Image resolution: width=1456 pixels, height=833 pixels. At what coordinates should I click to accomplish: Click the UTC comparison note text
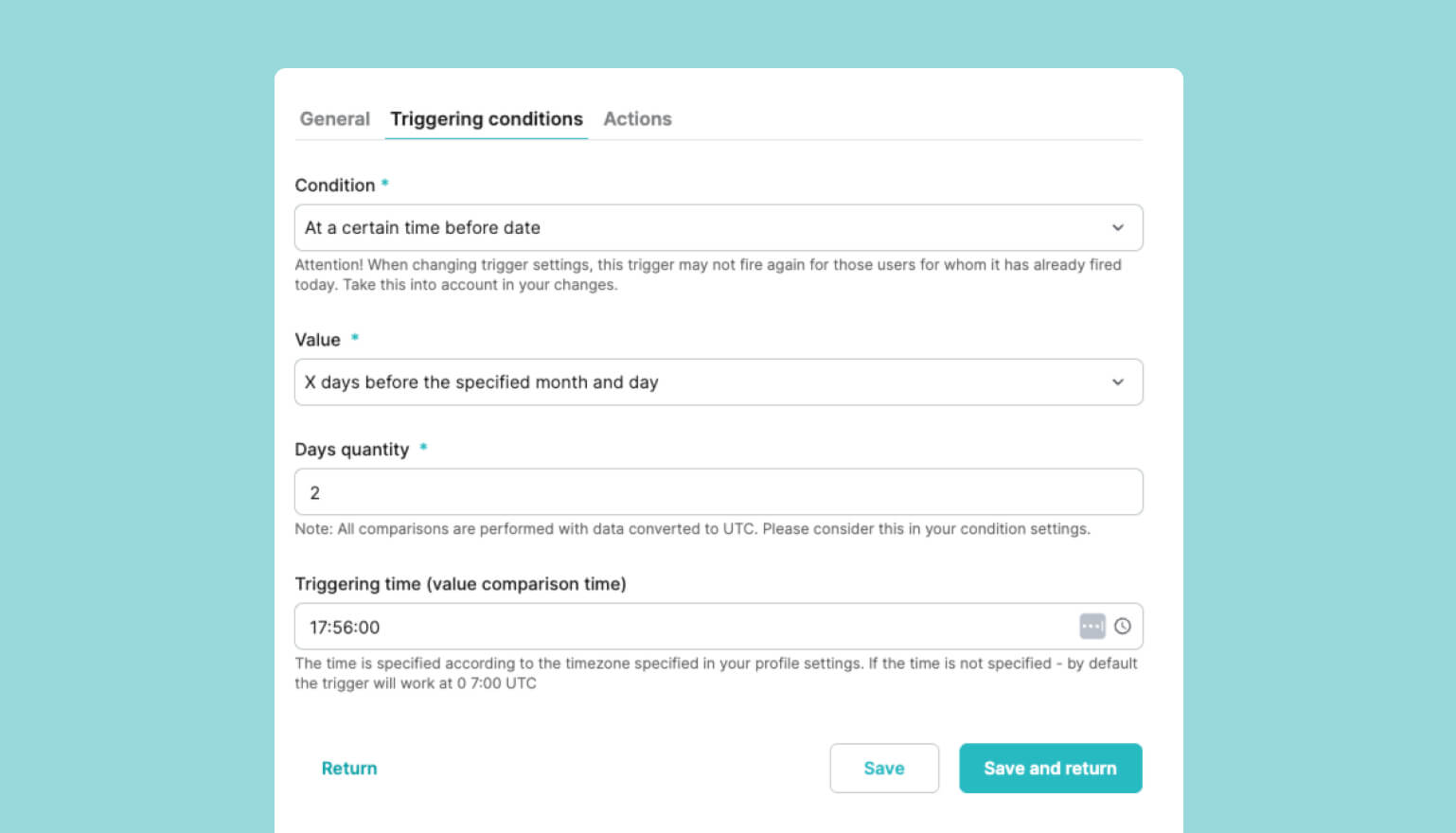(692, 529)
